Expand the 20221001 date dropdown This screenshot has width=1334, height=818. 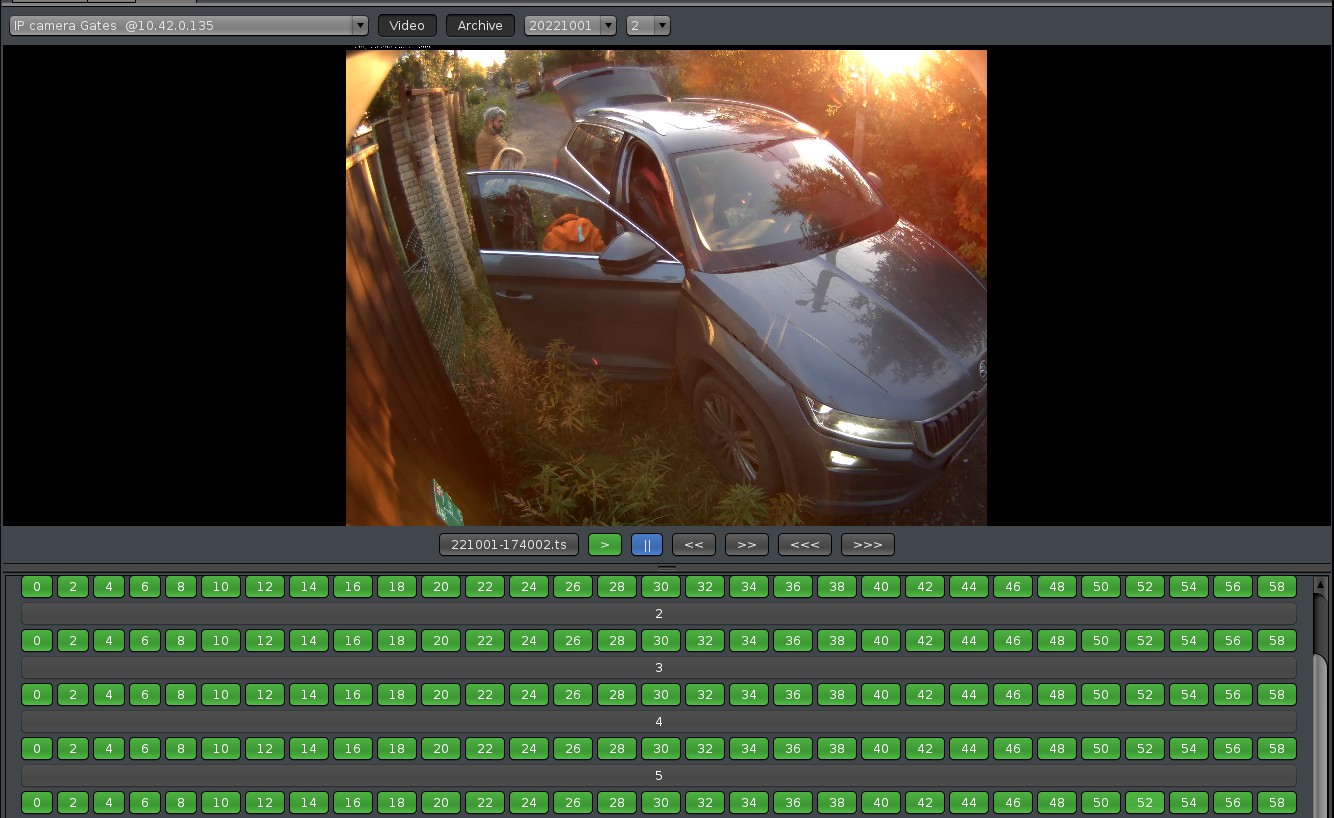point(570,26)
